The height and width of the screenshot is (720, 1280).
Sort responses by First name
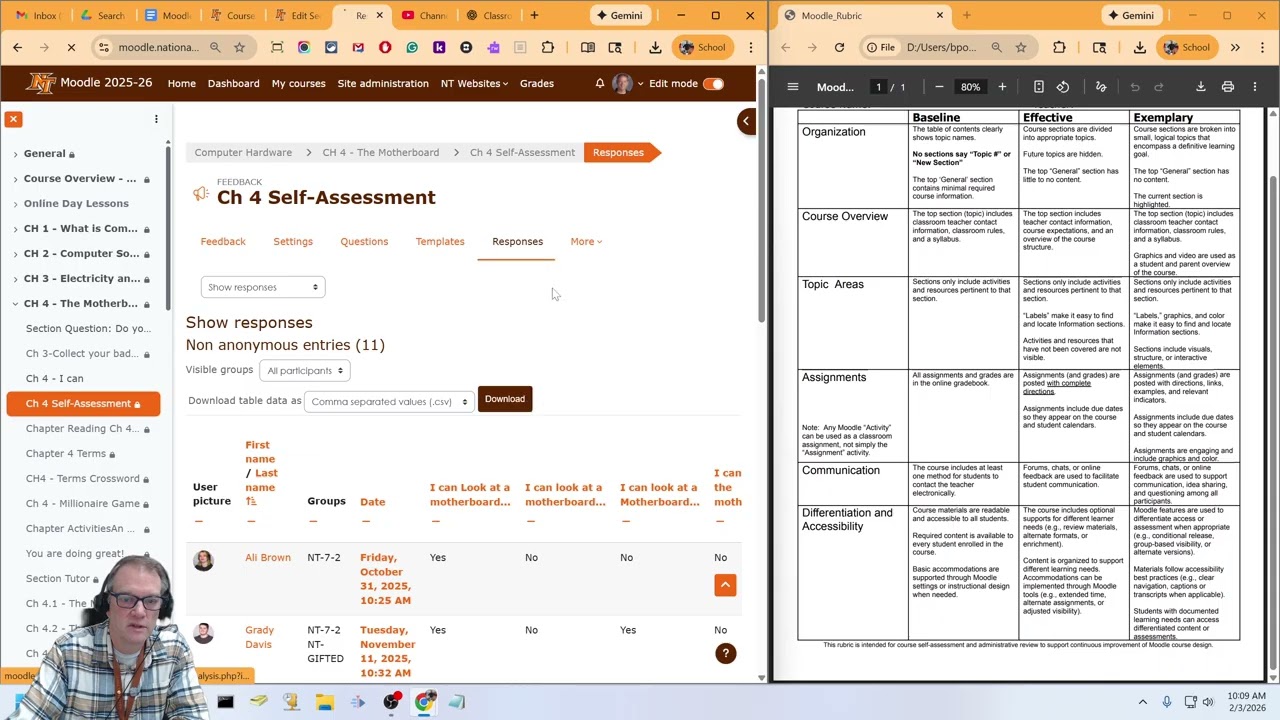coord(258,452)
